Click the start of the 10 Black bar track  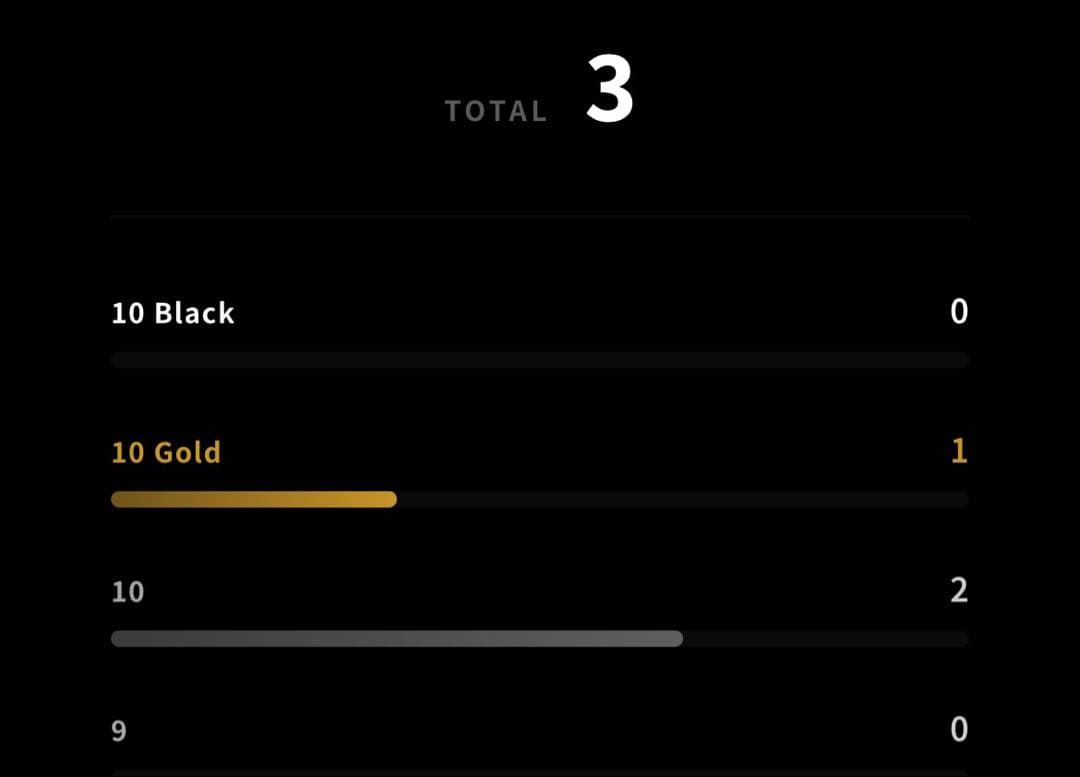[119, 360]
